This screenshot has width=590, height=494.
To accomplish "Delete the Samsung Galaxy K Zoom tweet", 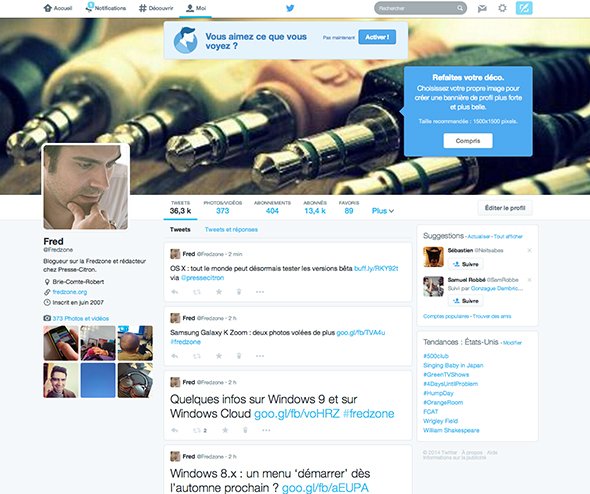I will [x=239, y=356].
